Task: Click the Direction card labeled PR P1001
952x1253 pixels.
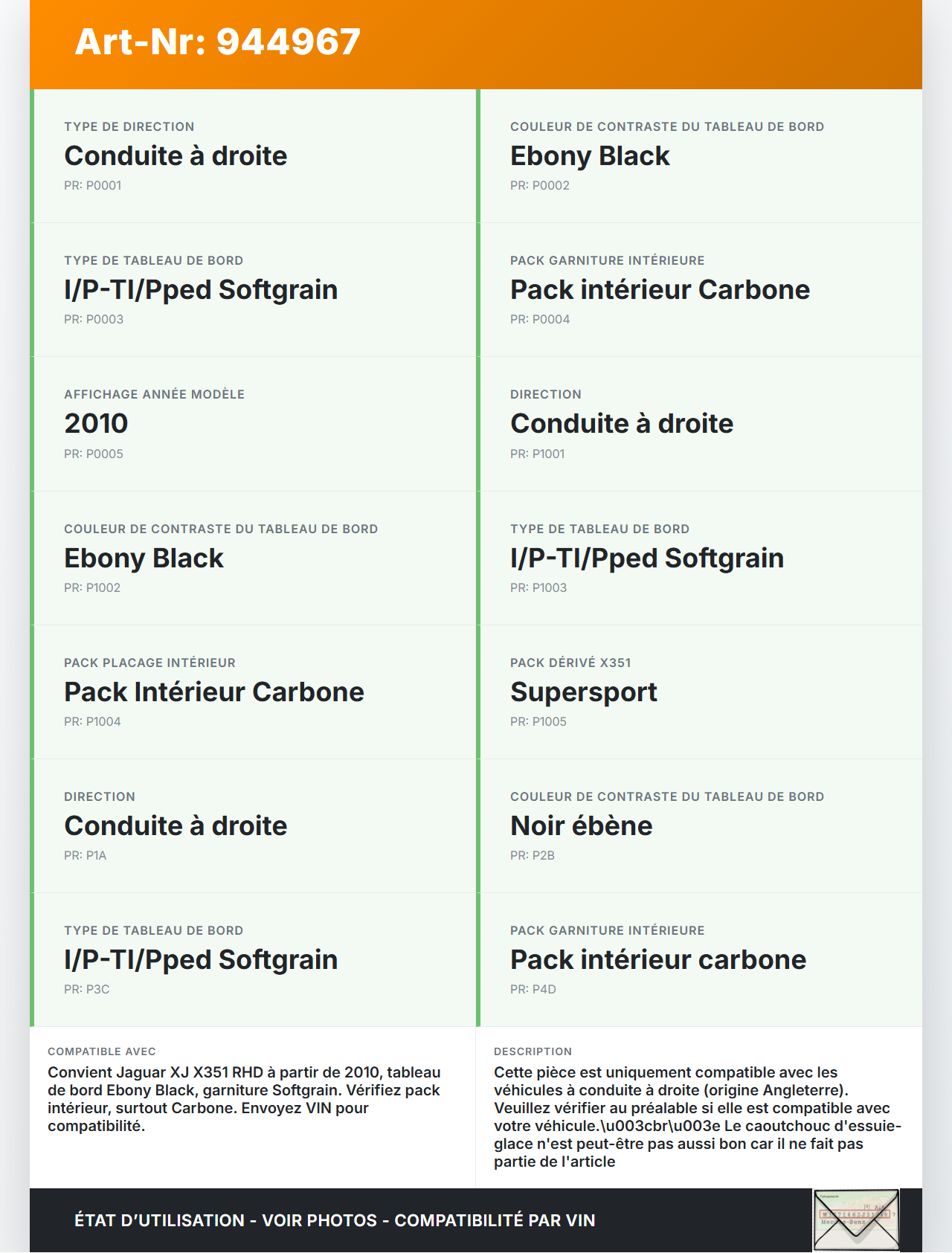Action: 699,424
